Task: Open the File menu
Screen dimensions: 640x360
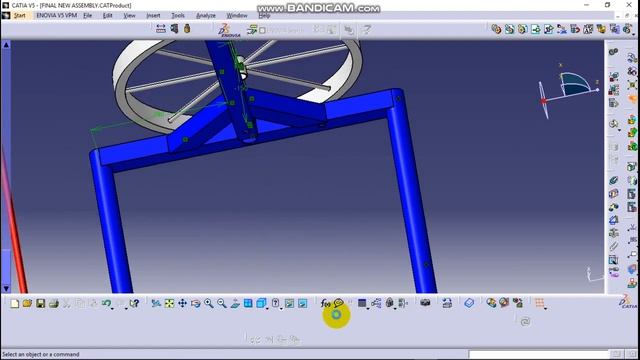Action: coord(87,16)
